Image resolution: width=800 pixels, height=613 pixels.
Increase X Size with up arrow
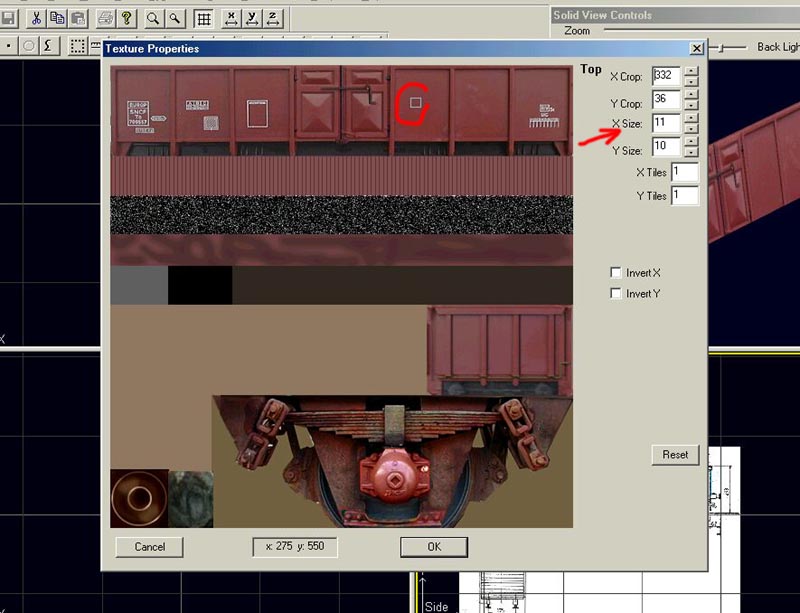tap(691, 118)
